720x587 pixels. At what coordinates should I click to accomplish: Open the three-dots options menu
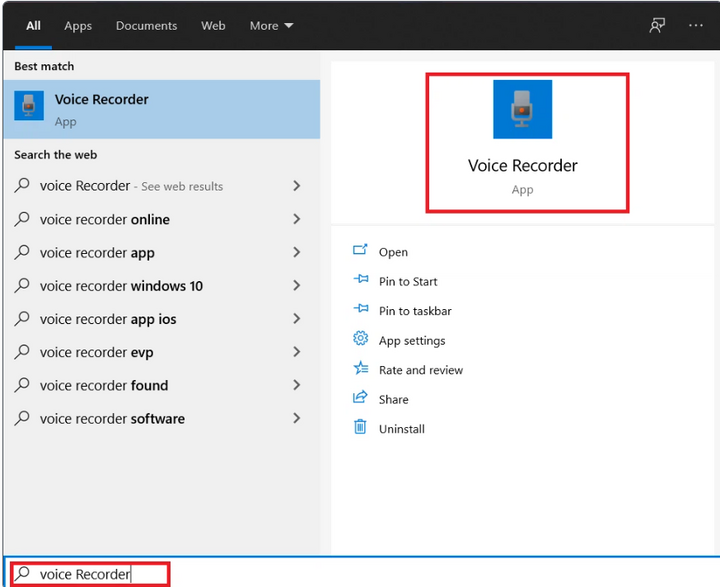tap(696, 26)
